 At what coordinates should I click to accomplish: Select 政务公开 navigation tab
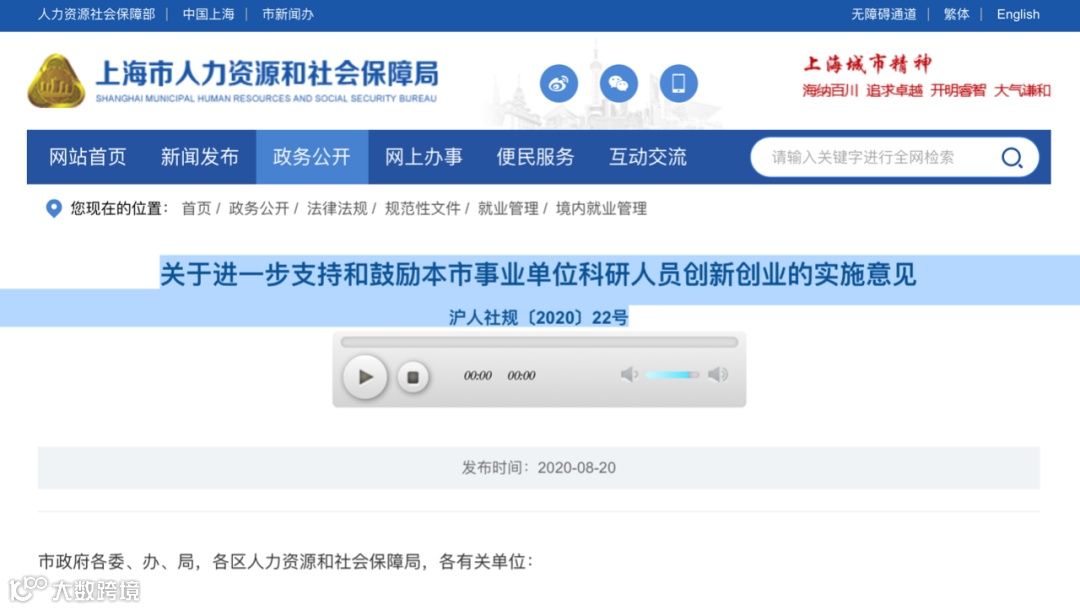[x=312, y=157]
